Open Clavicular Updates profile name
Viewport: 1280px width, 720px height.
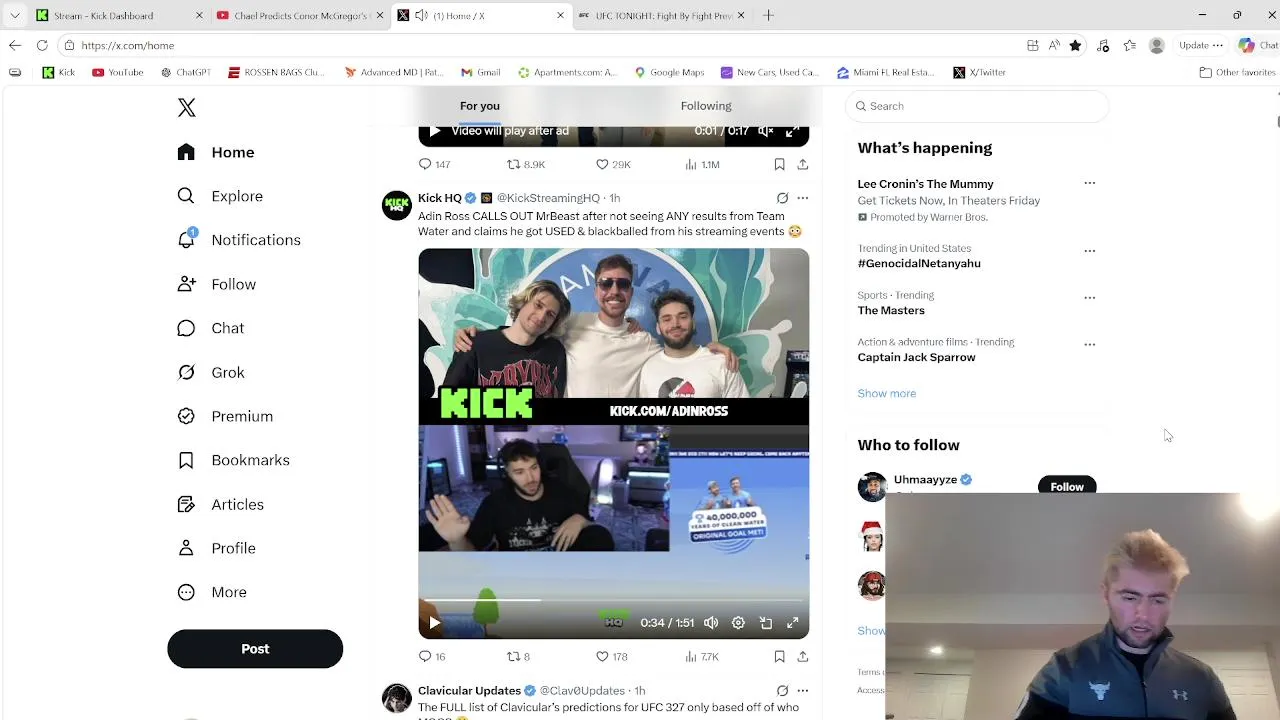(469, 690)
